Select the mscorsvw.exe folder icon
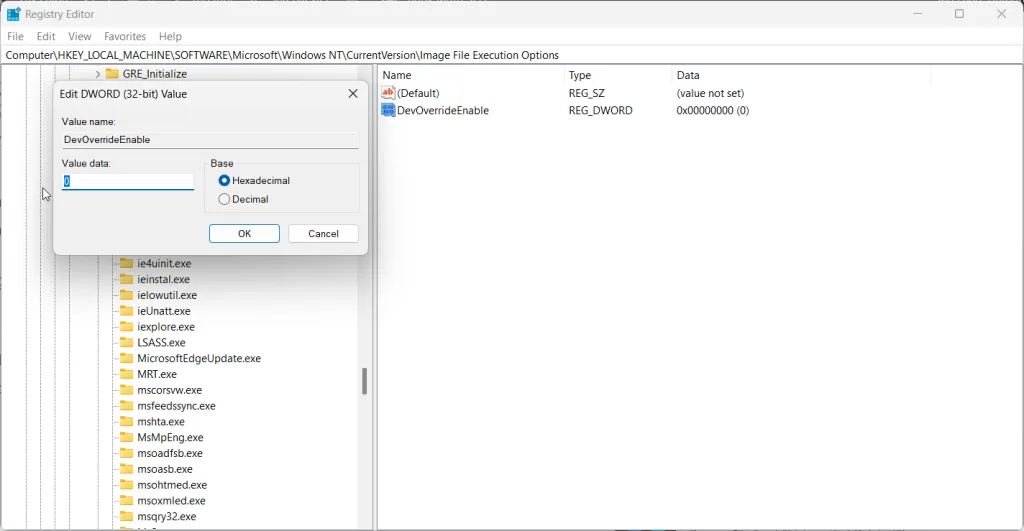This screenshot has width=1024, height=531. point(127,390)
